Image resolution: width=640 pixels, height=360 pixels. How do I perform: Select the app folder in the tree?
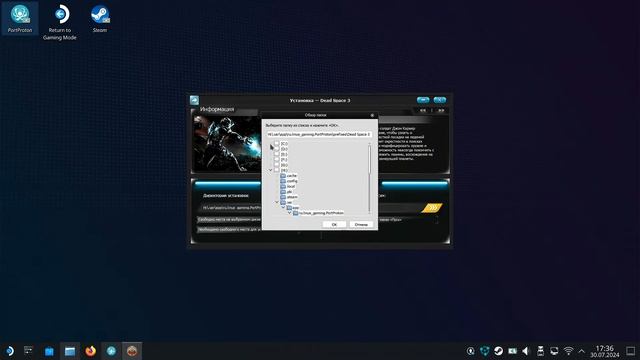[x=295, y=208]
